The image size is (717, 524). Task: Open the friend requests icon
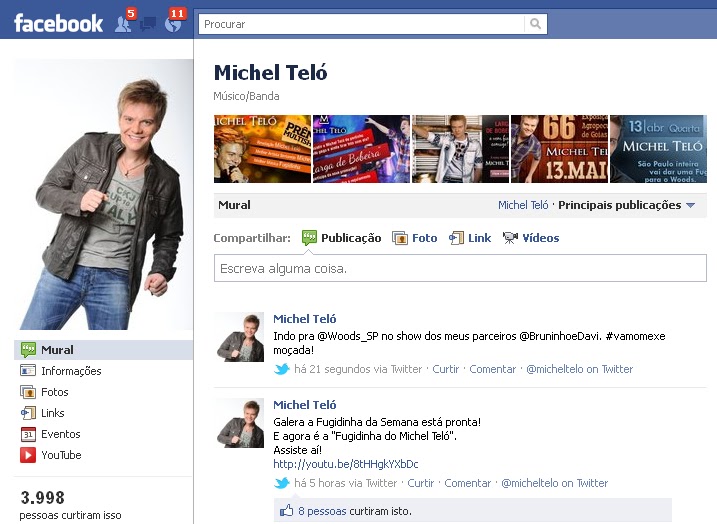coord(123,24)
